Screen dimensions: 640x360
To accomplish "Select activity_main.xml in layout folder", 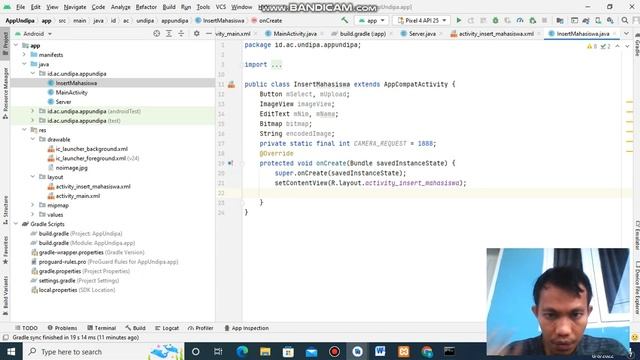I will (x=78, y=196).
